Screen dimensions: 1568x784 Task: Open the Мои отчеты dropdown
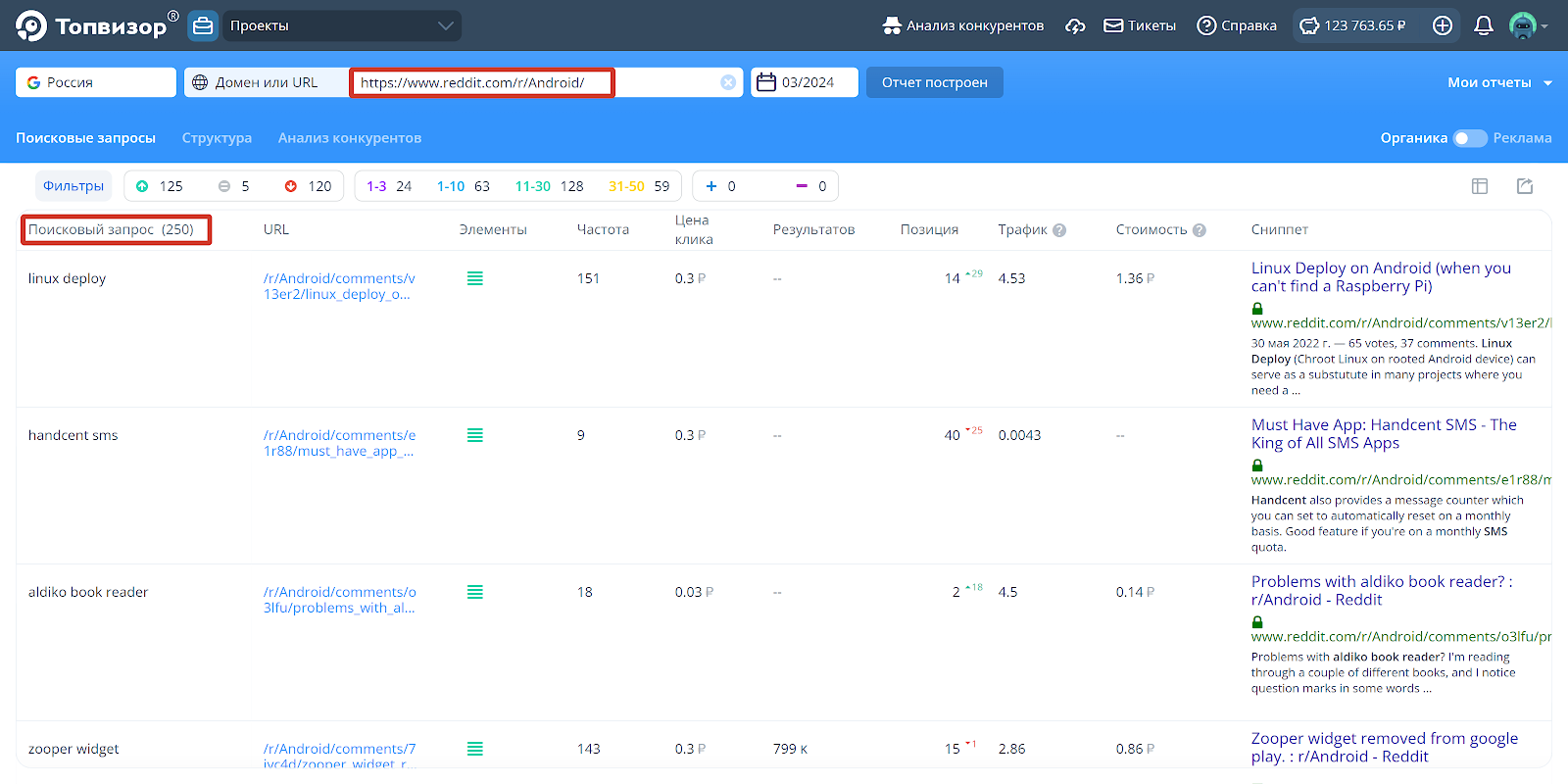1499,82
